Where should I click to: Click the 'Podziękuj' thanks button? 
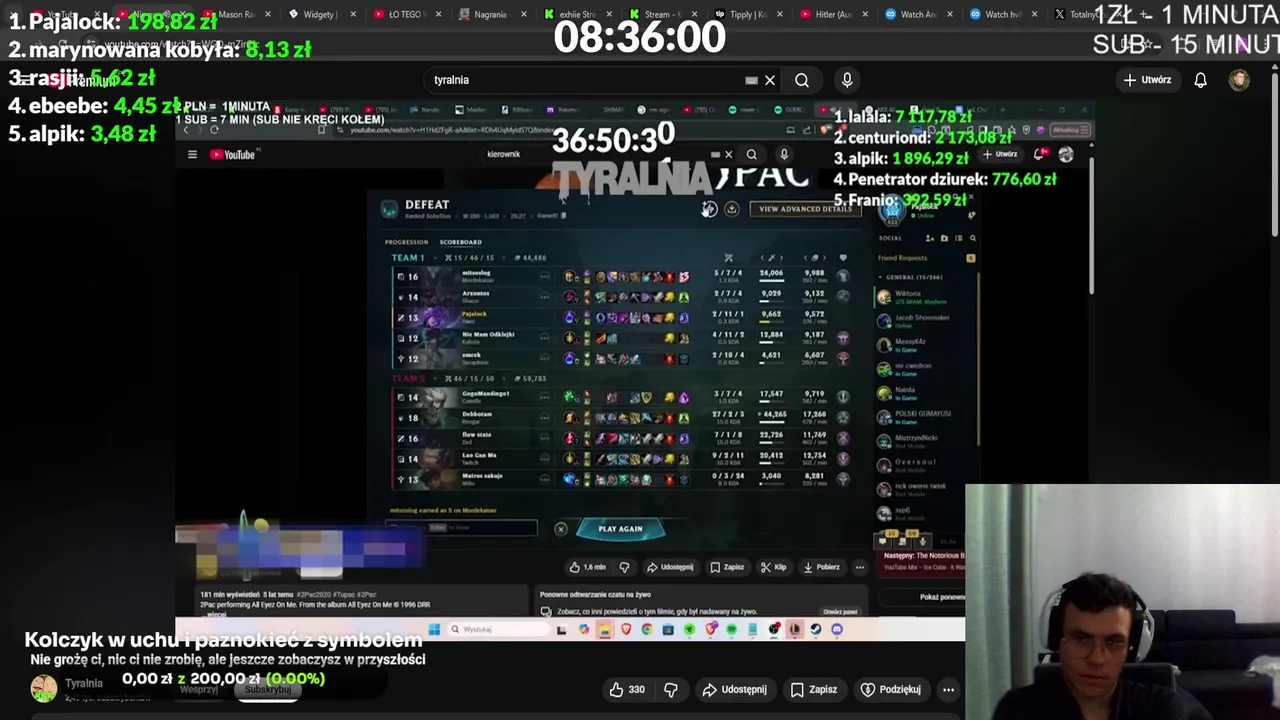891,689
